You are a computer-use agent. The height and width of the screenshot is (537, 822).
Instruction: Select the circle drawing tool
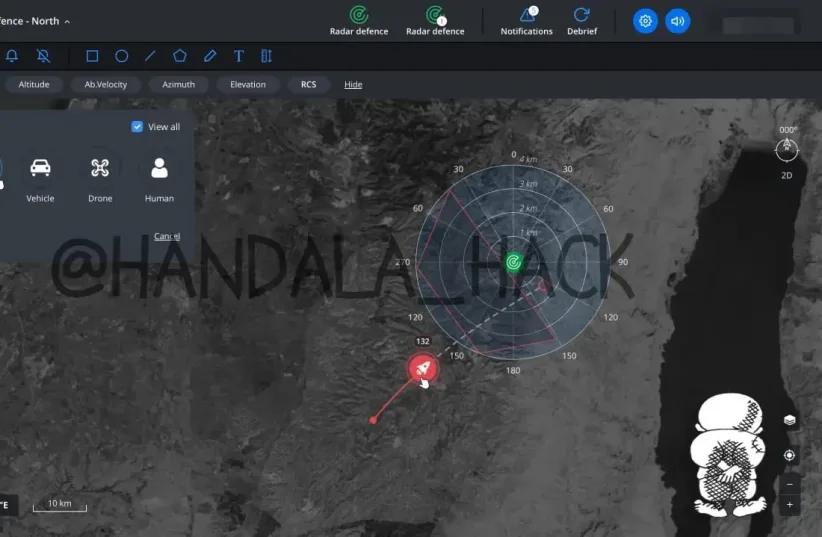click(x=121, y=56)
